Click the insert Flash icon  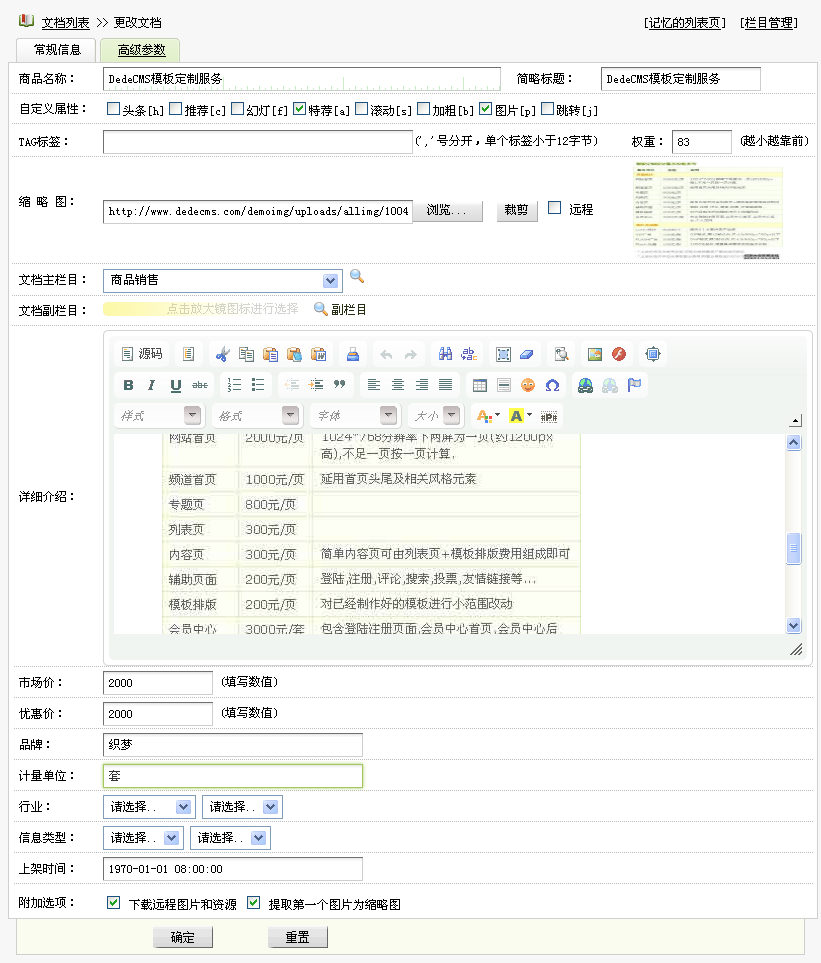pyautogui.click(x=619, y=354)
